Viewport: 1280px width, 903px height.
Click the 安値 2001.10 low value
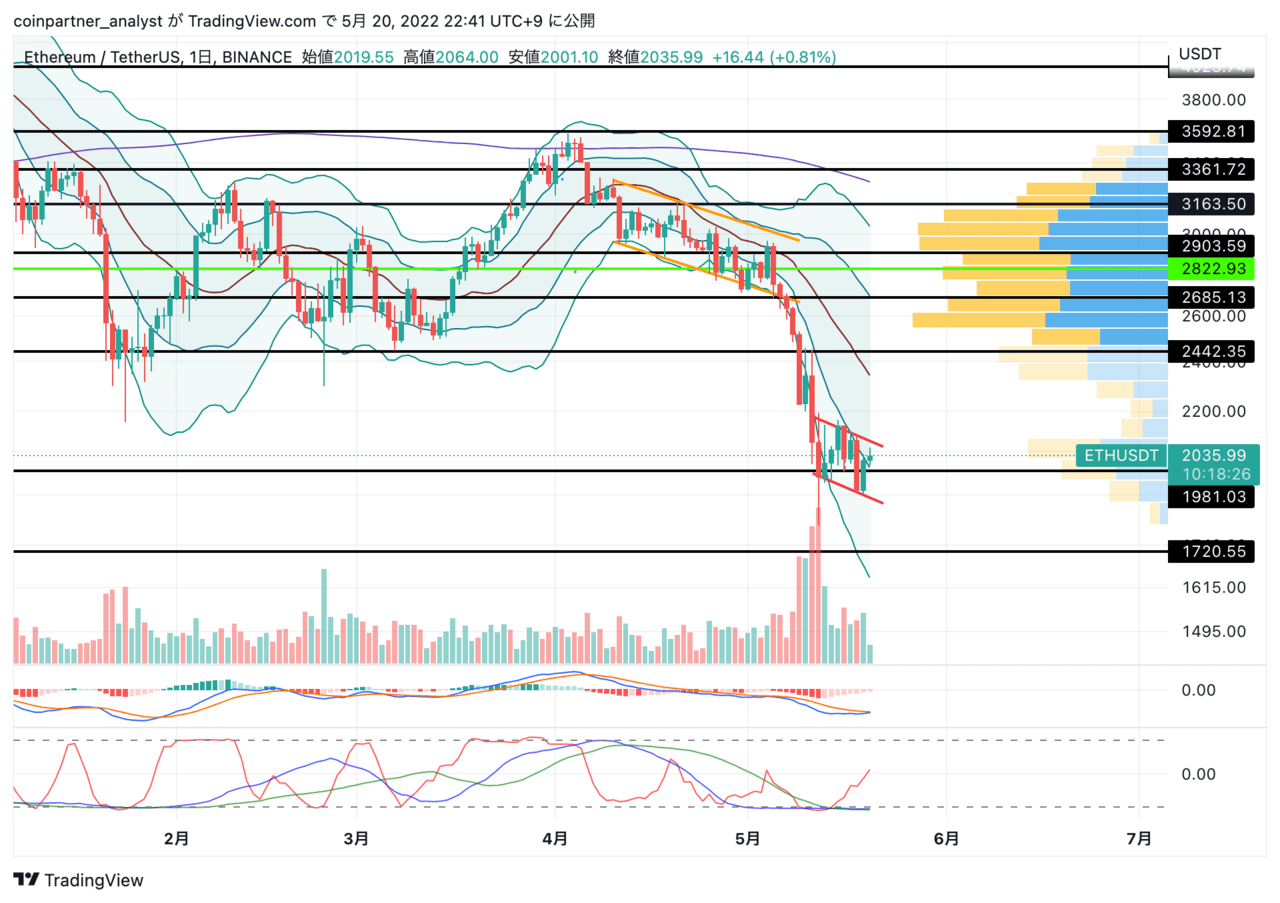551,58
